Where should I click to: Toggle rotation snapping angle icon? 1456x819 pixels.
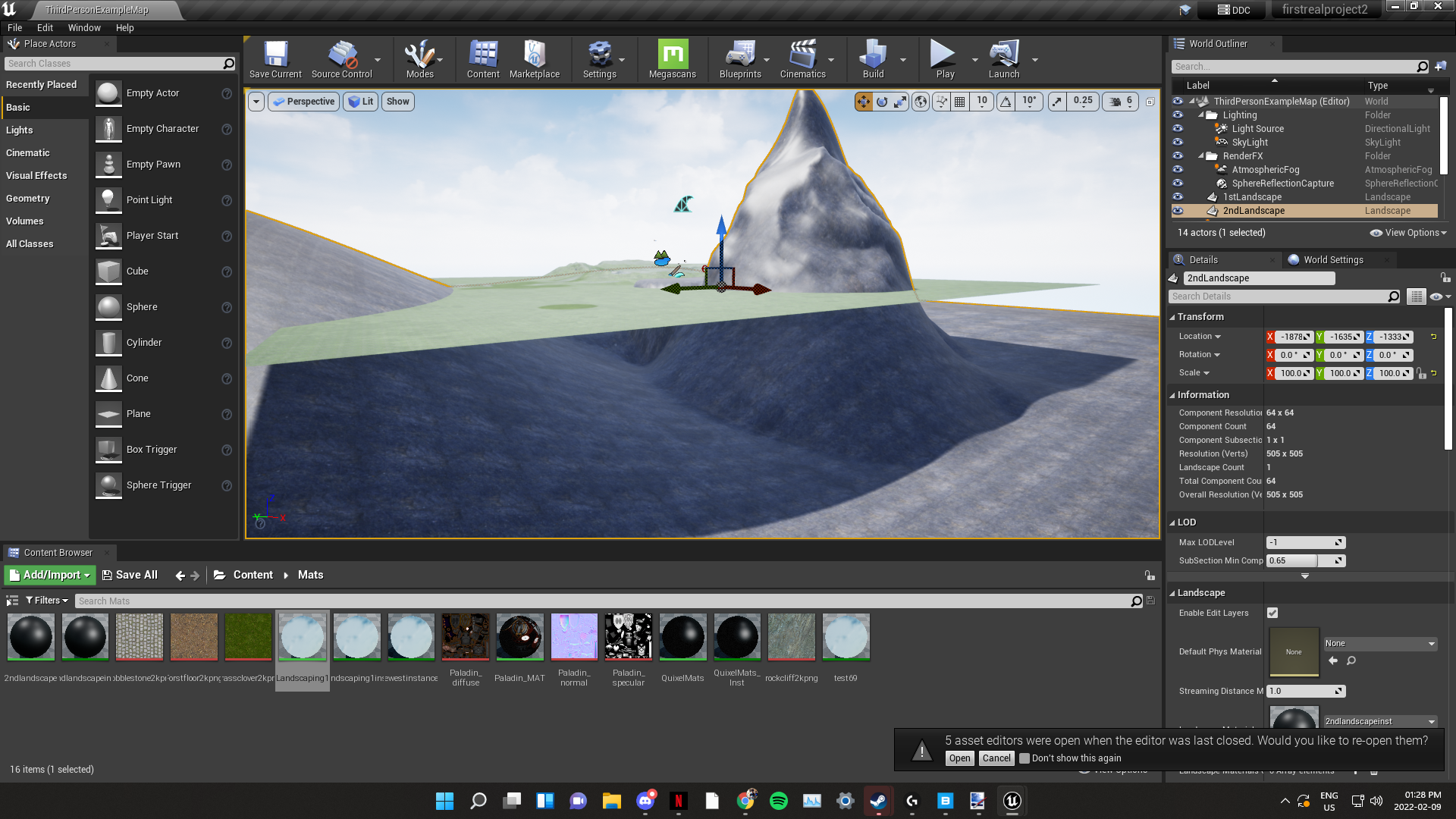[1006, 102]
